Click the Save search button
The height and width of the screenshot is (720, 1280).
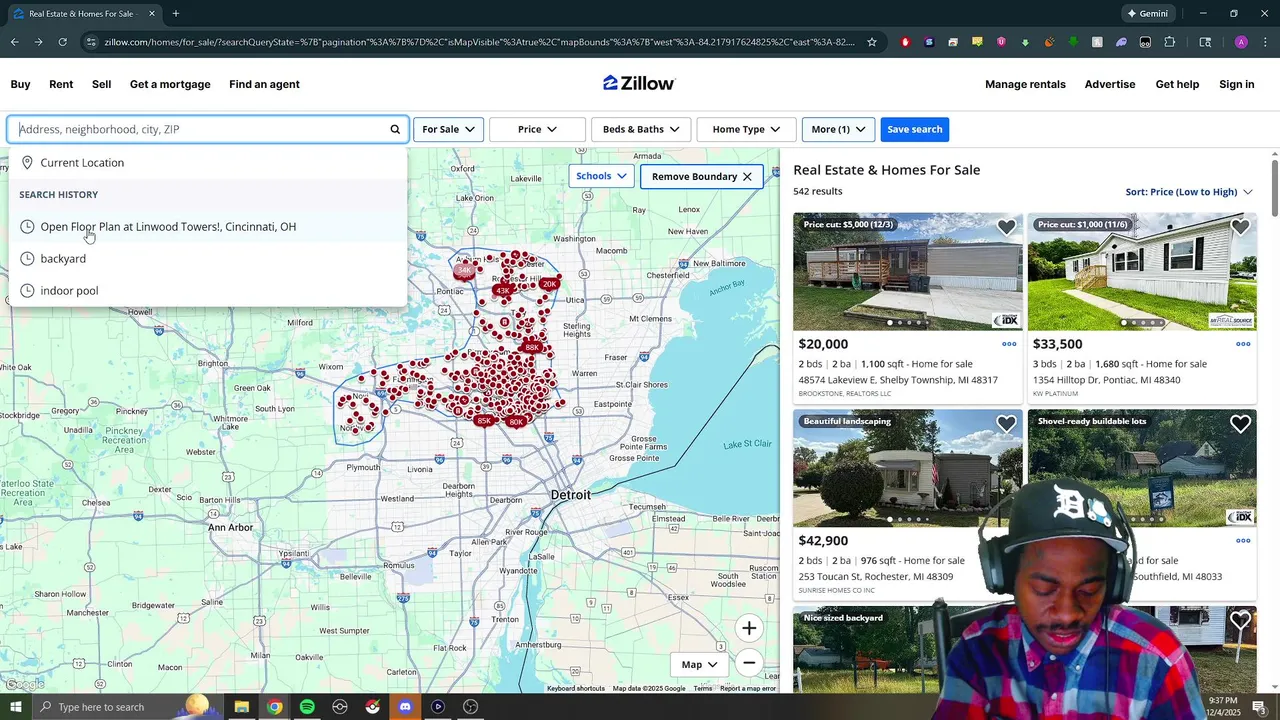914,129
